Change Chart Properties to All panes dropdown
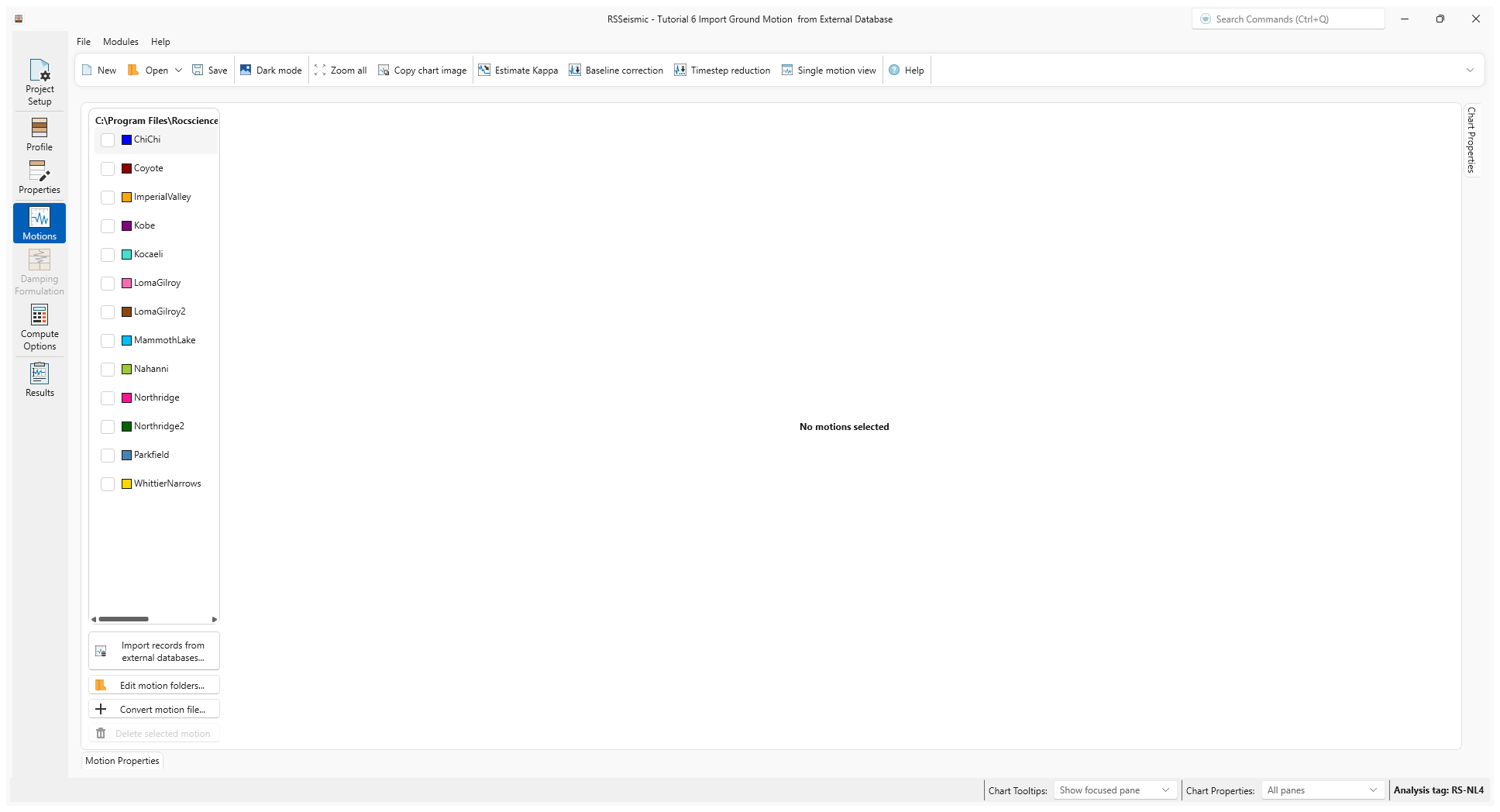This screenshot has width=1500, height=812. 1322,790
